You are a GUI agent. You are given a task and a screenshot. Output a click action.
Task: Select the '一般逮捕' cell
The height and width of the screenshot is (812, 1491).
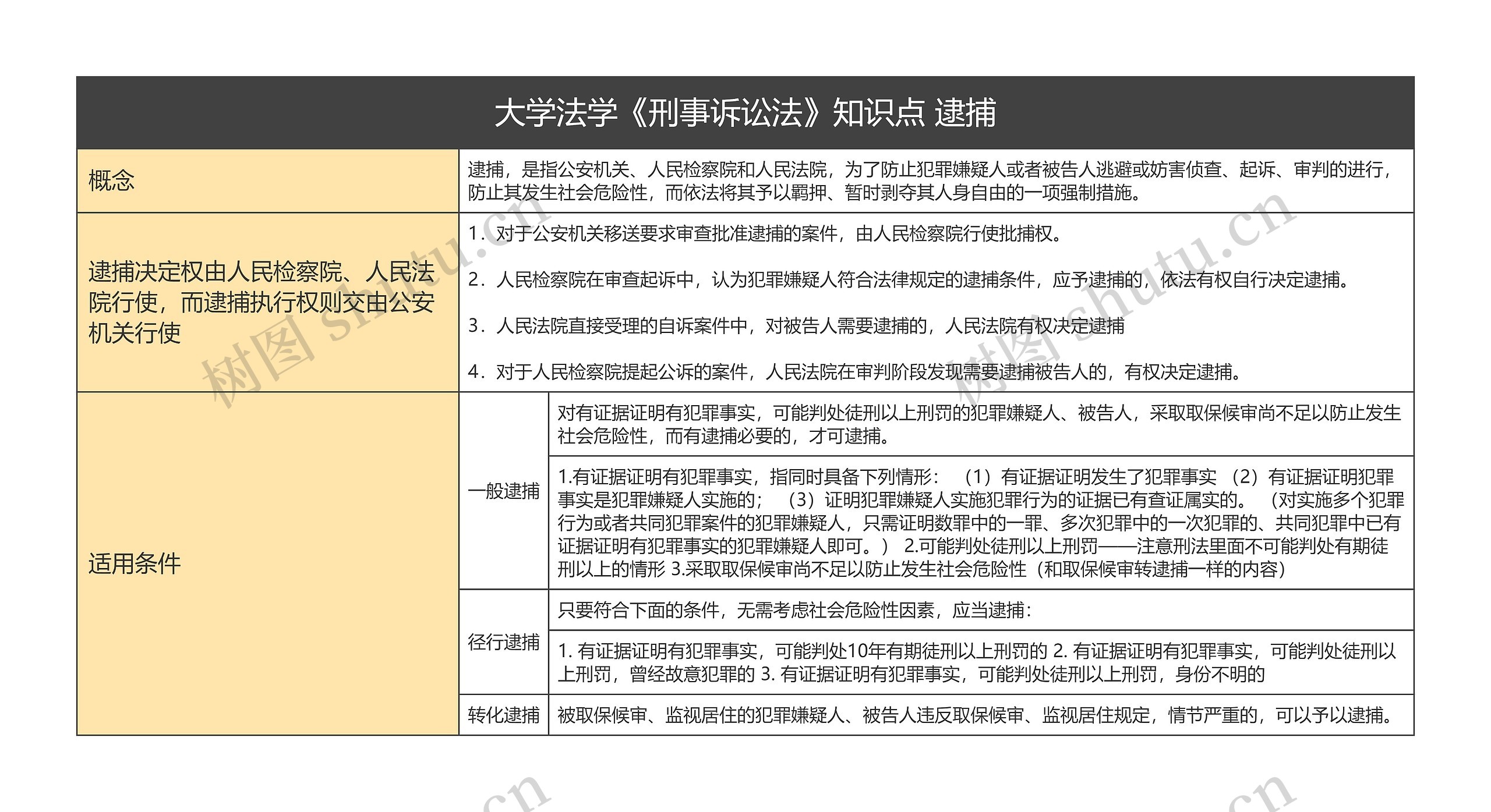coord(504,491)
